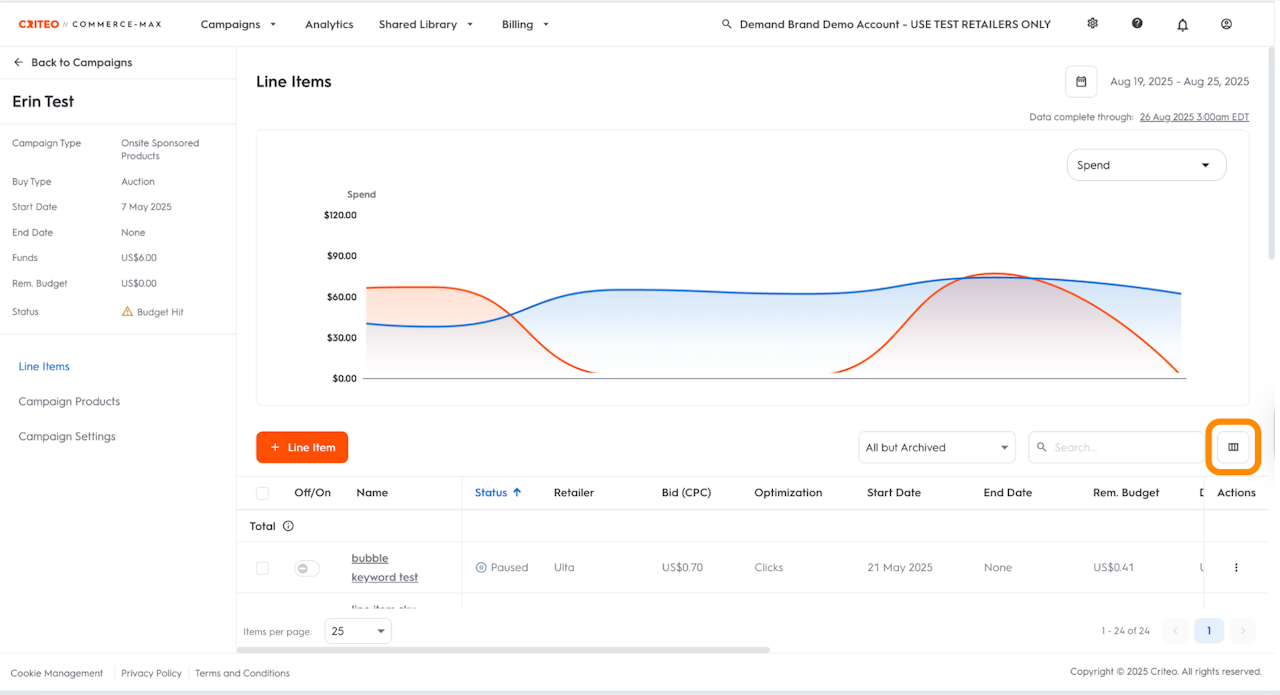Viewport: 1280px width, 695px height.
Task: Open the column customization icon
Action: pos(1233,447)
